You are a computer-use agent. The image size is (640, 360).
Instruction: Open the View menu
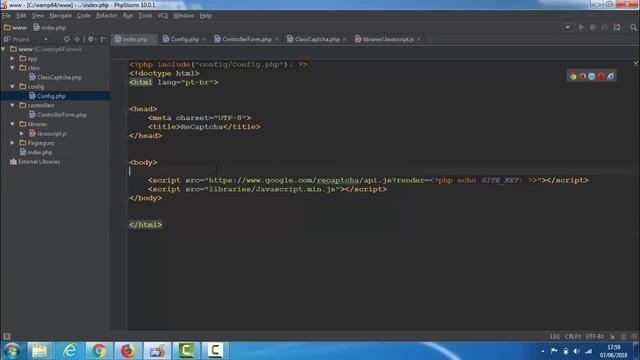pyautogui.click(x=38, y=16)
